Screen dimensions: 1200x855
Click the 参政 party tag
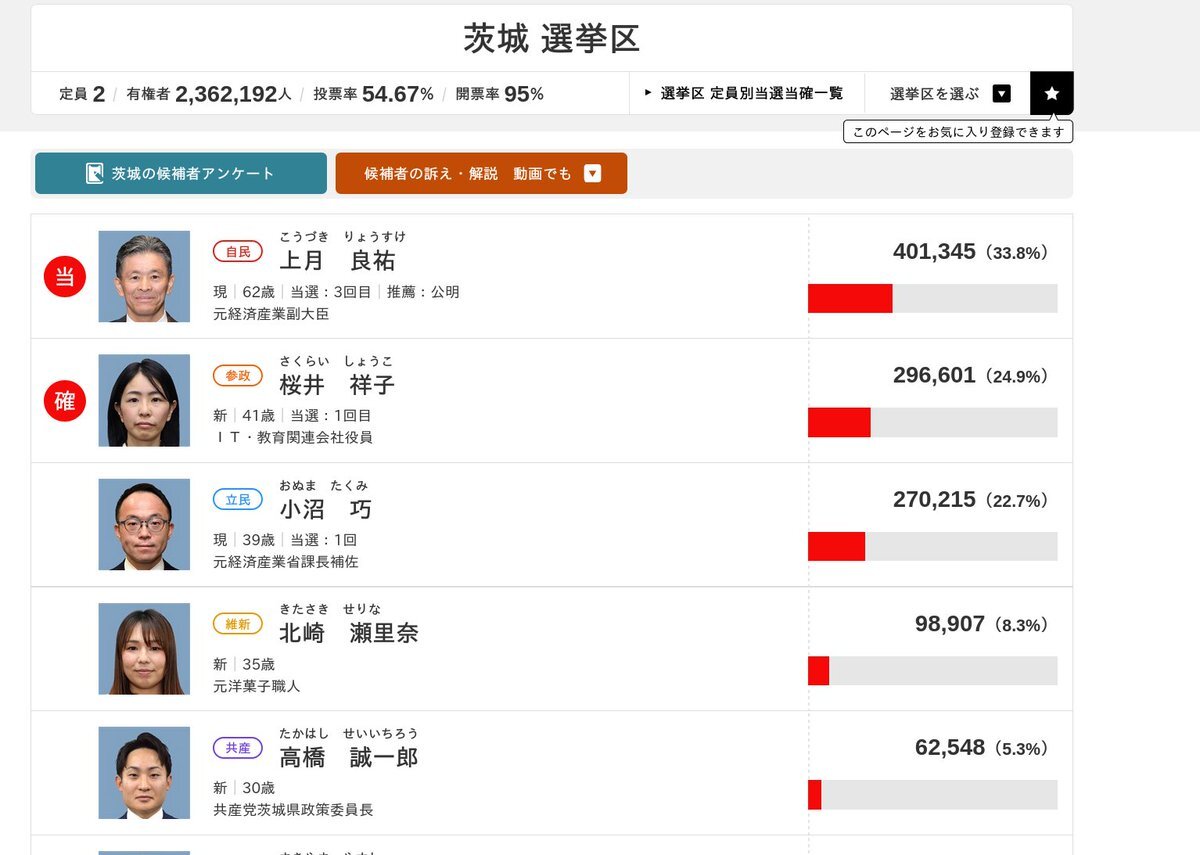pos(238,376)
